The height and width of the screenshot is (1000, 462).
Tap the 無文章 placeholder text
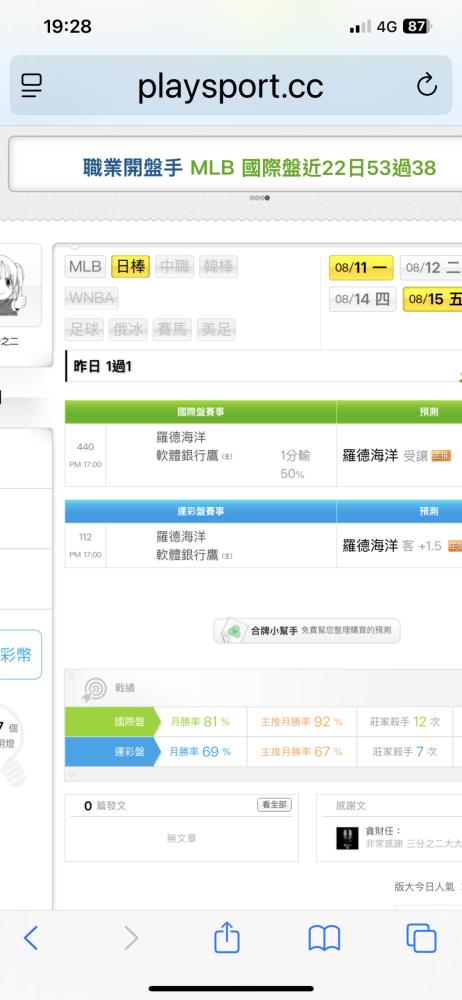pos(182,839)
